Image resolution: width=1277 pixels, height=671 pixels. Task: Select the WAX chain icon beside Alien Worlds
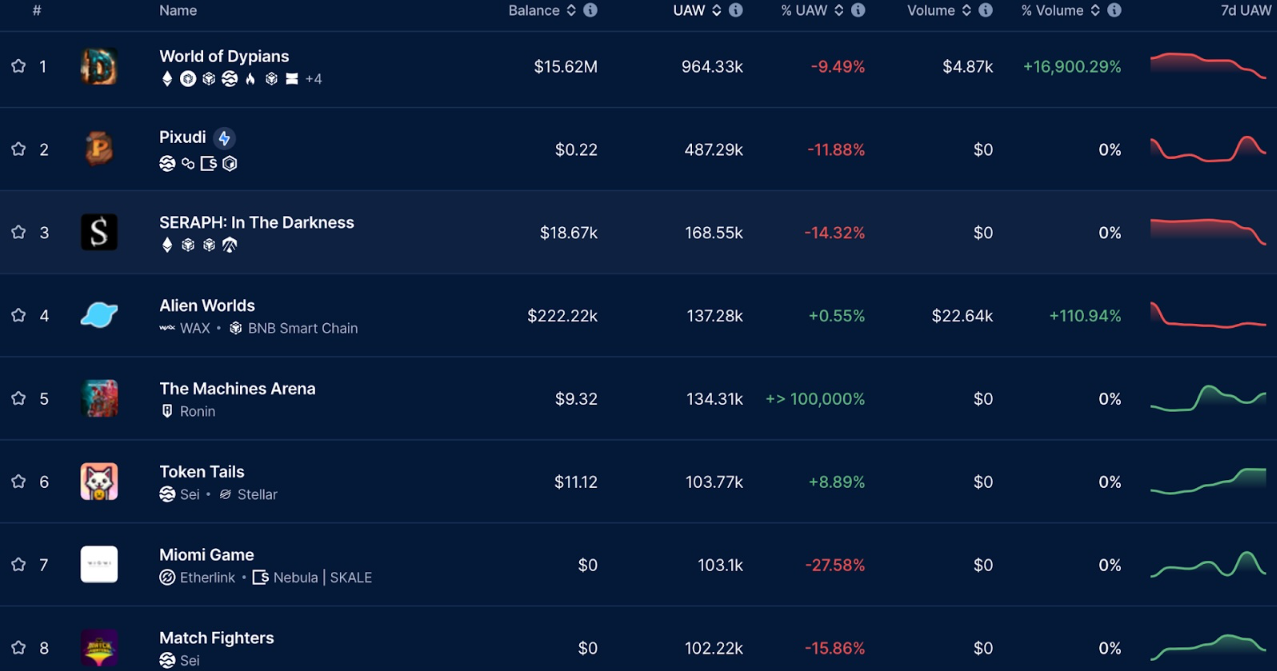point(168,327)
